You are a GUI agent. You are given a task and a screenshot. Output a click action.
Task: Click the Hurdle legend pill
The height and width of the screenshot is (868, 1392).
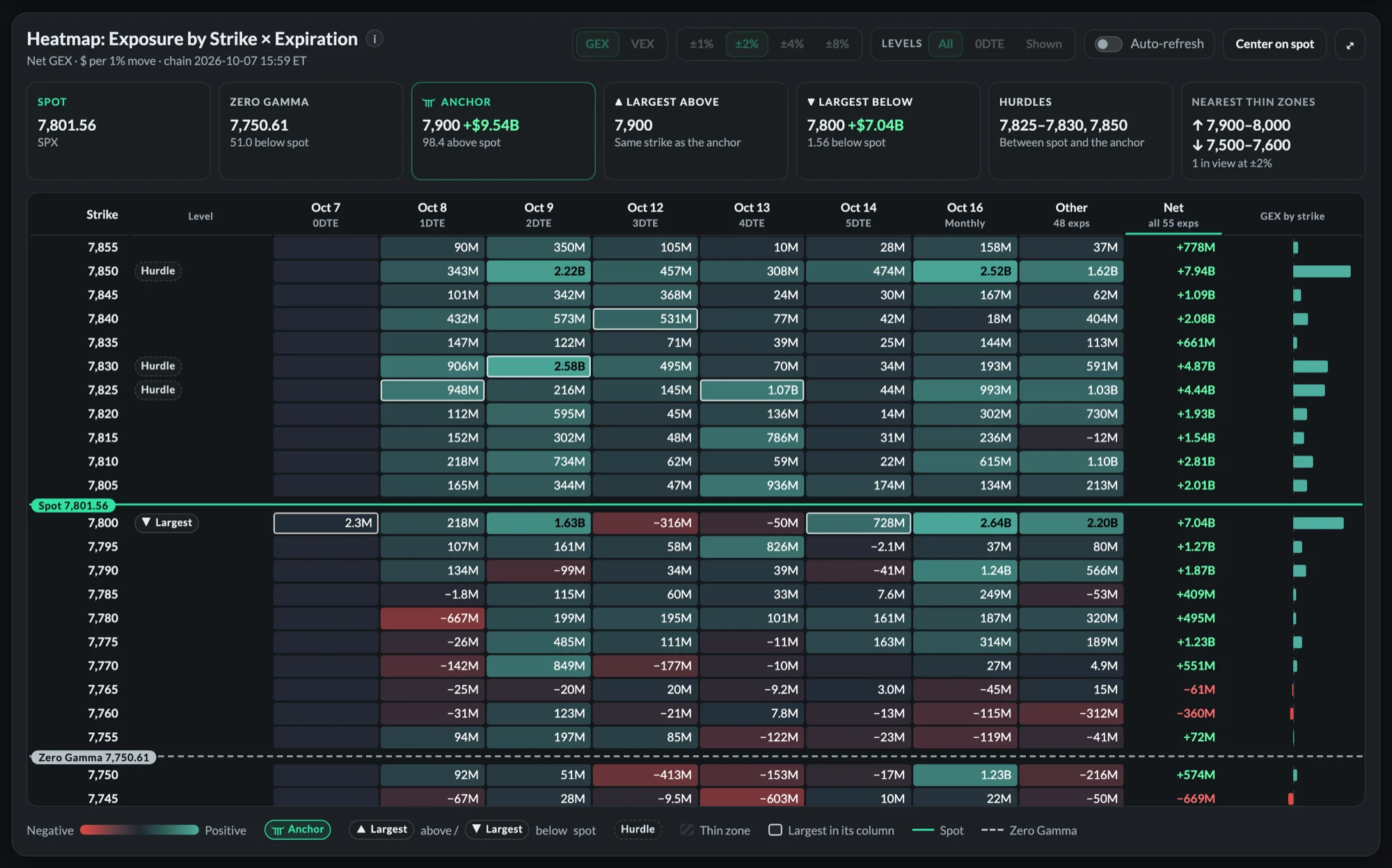tap(638, 830)
